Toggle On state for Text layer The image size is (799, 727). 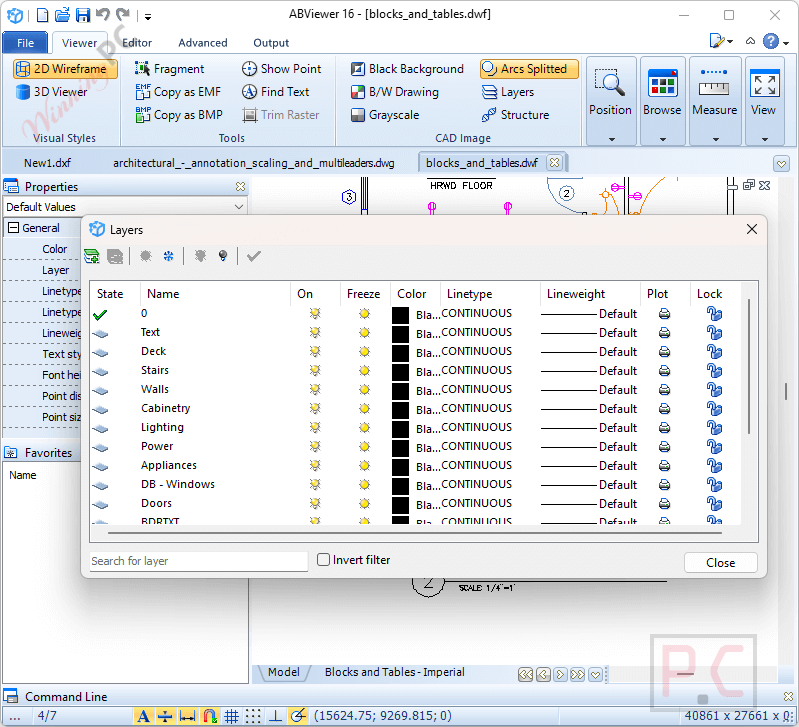pos(315,333)
